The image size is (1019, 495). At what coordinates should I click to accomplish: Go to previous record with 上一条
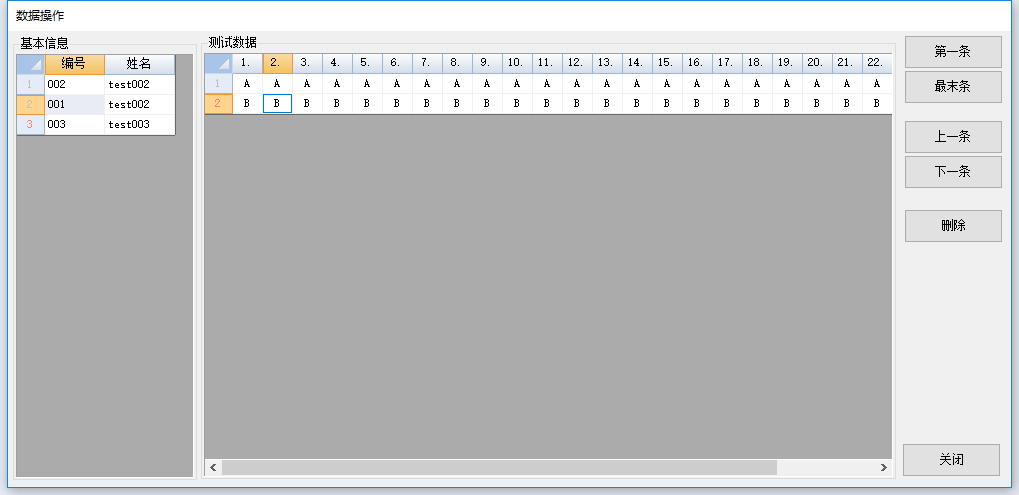pyautogui.click(x=953, y=137)
